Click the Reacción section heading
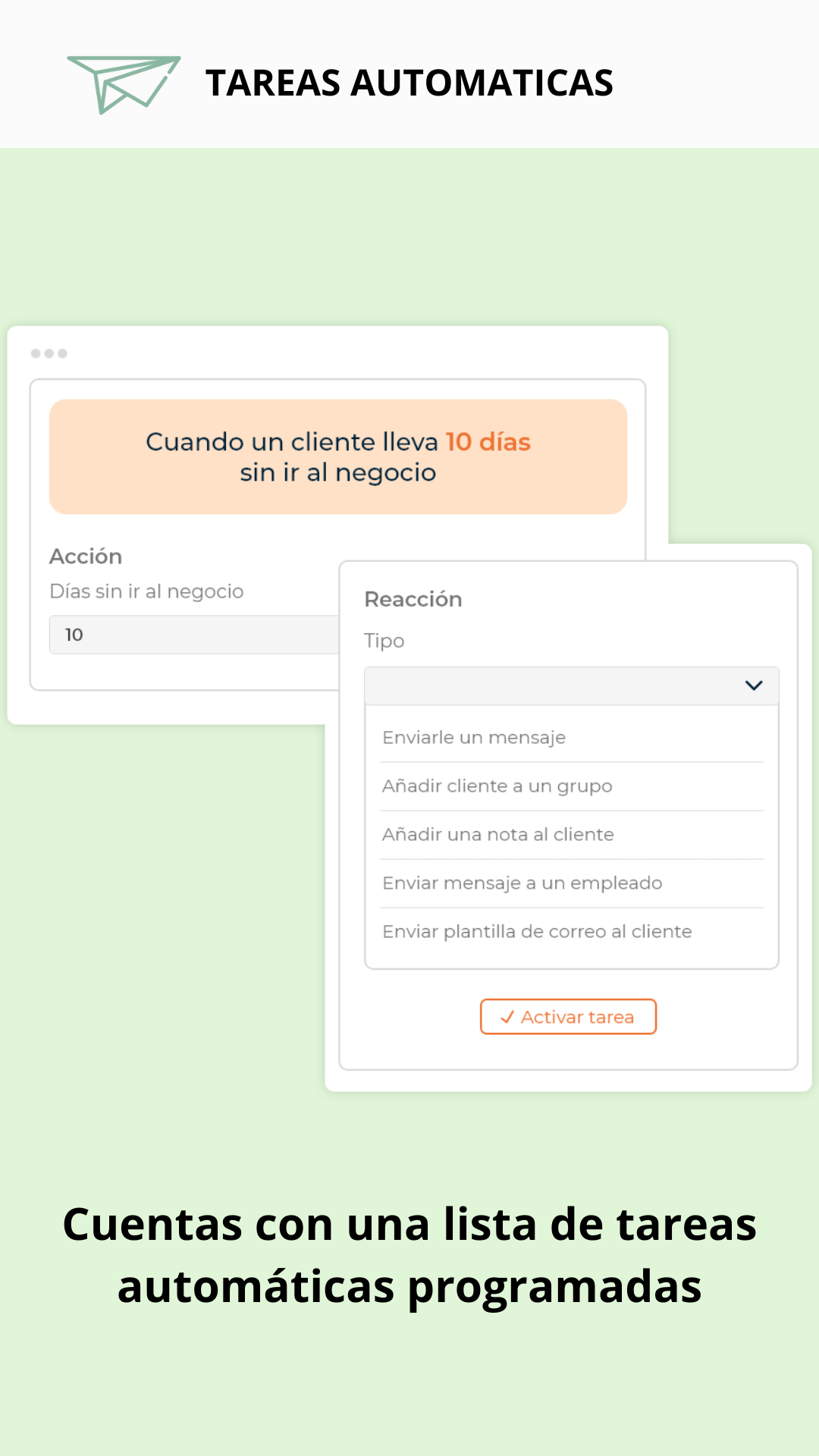This screenshot has width=819, height=1456. coord(413,599)
